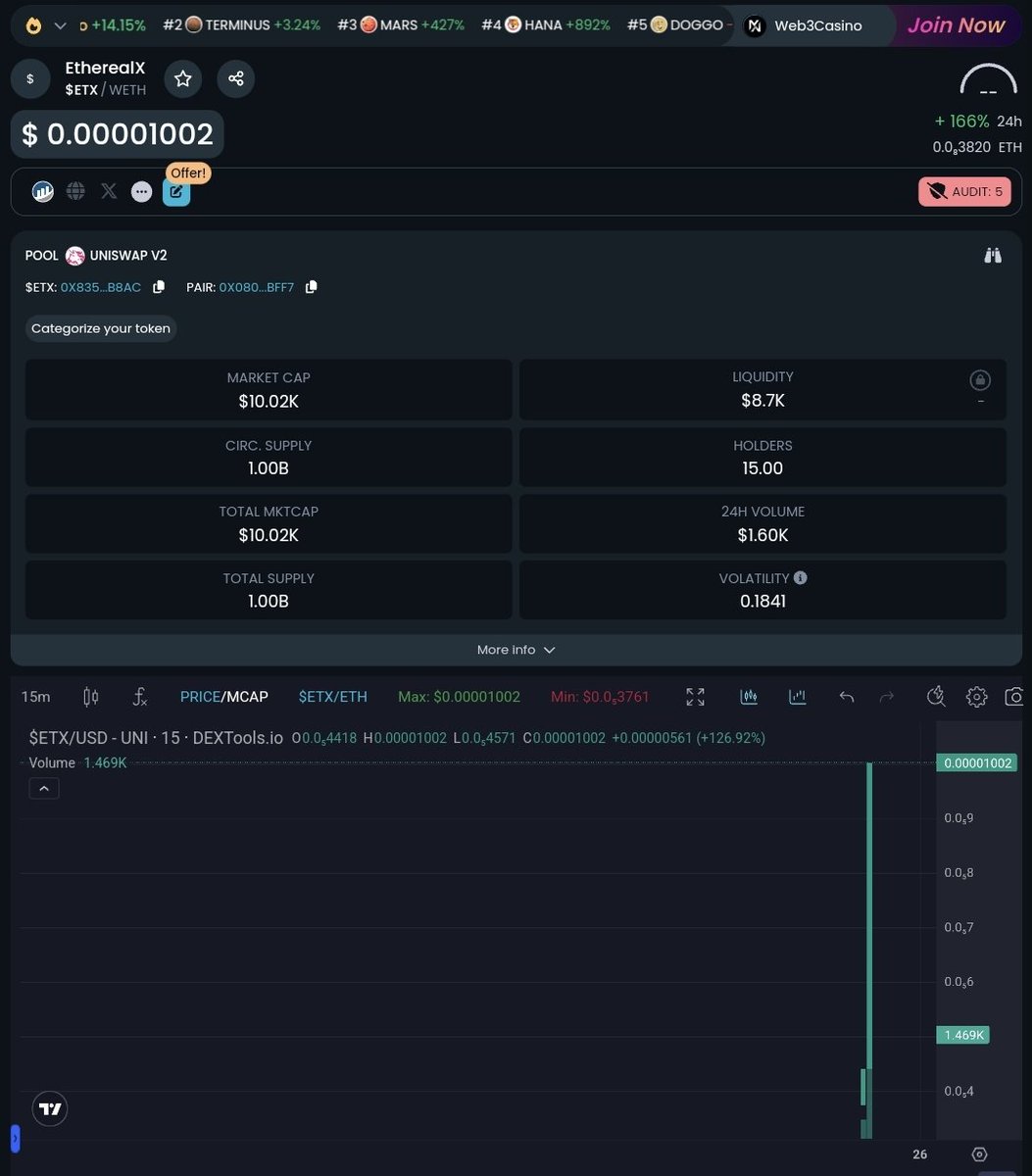1032x1176 pixels.
Task: Toggle the second bar-chart overlay icon
Action: 798,697
